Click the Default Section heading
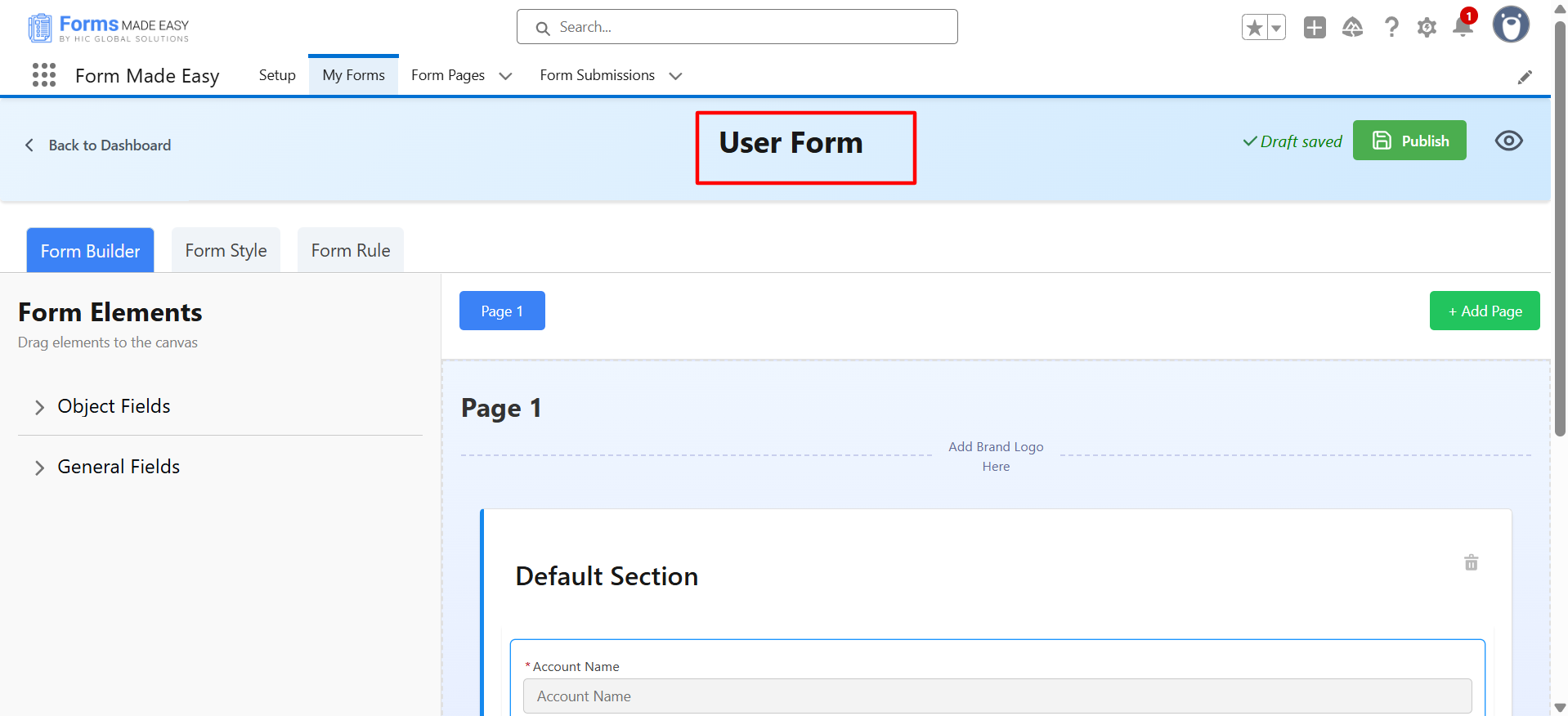Viewport: 1568px width, 716px height. (607, 576)
